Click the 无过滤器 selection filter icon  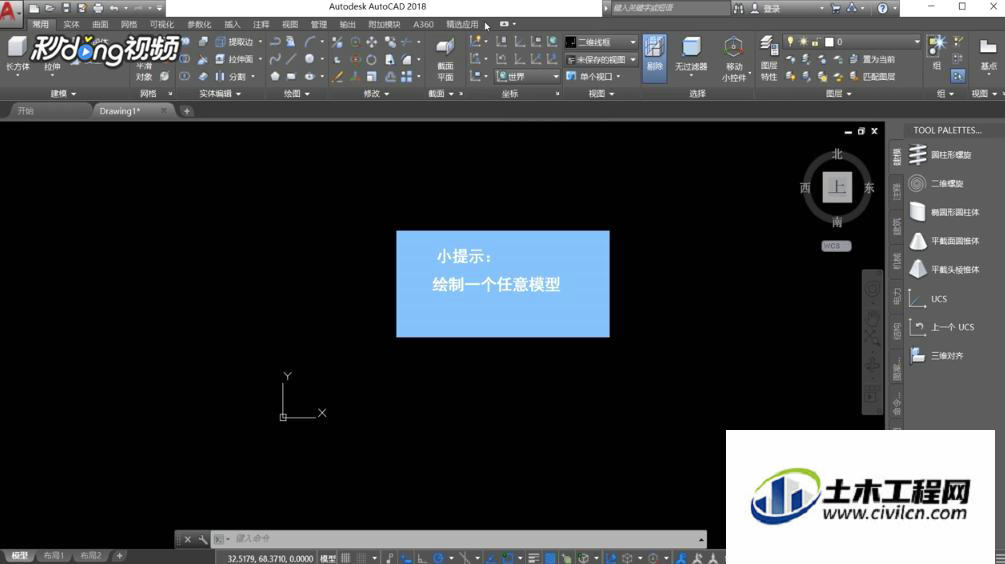(x=691, y=54)
